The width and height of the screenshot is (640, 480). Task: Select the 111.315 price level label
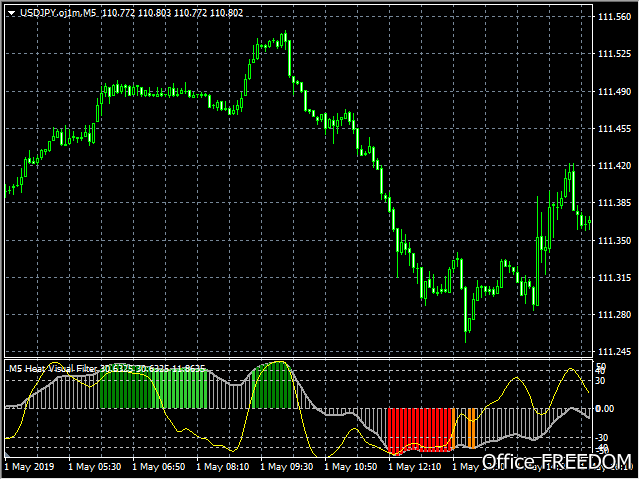click(614, 278)
